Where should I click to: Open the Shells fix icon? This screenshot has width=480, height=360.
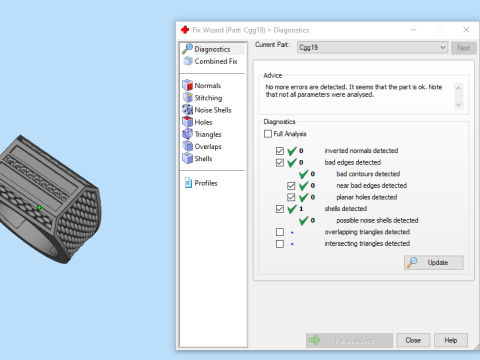[x=188, y=158]
